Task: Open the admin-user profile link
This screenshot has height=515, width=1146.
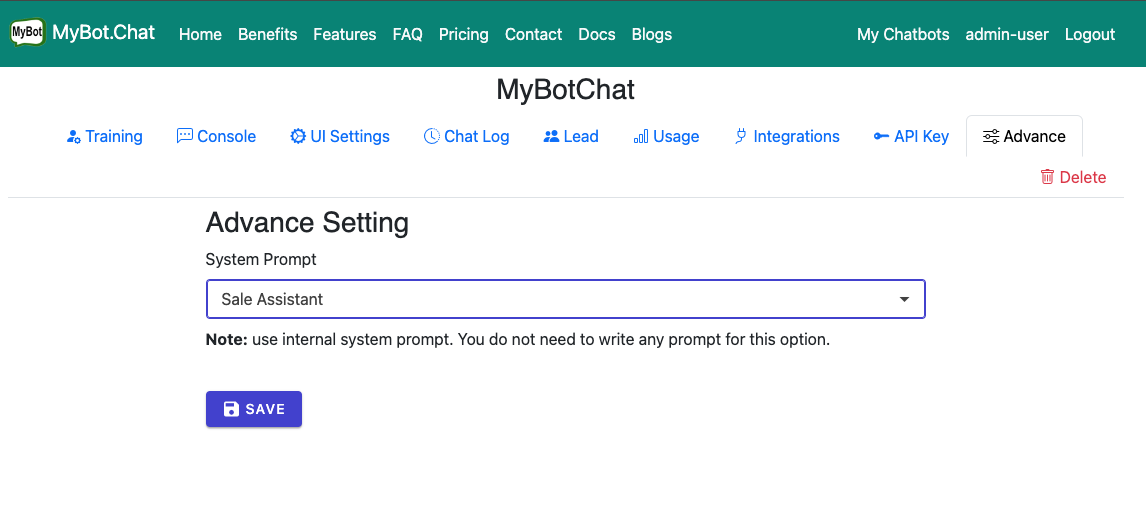Action: (1006, 34)
